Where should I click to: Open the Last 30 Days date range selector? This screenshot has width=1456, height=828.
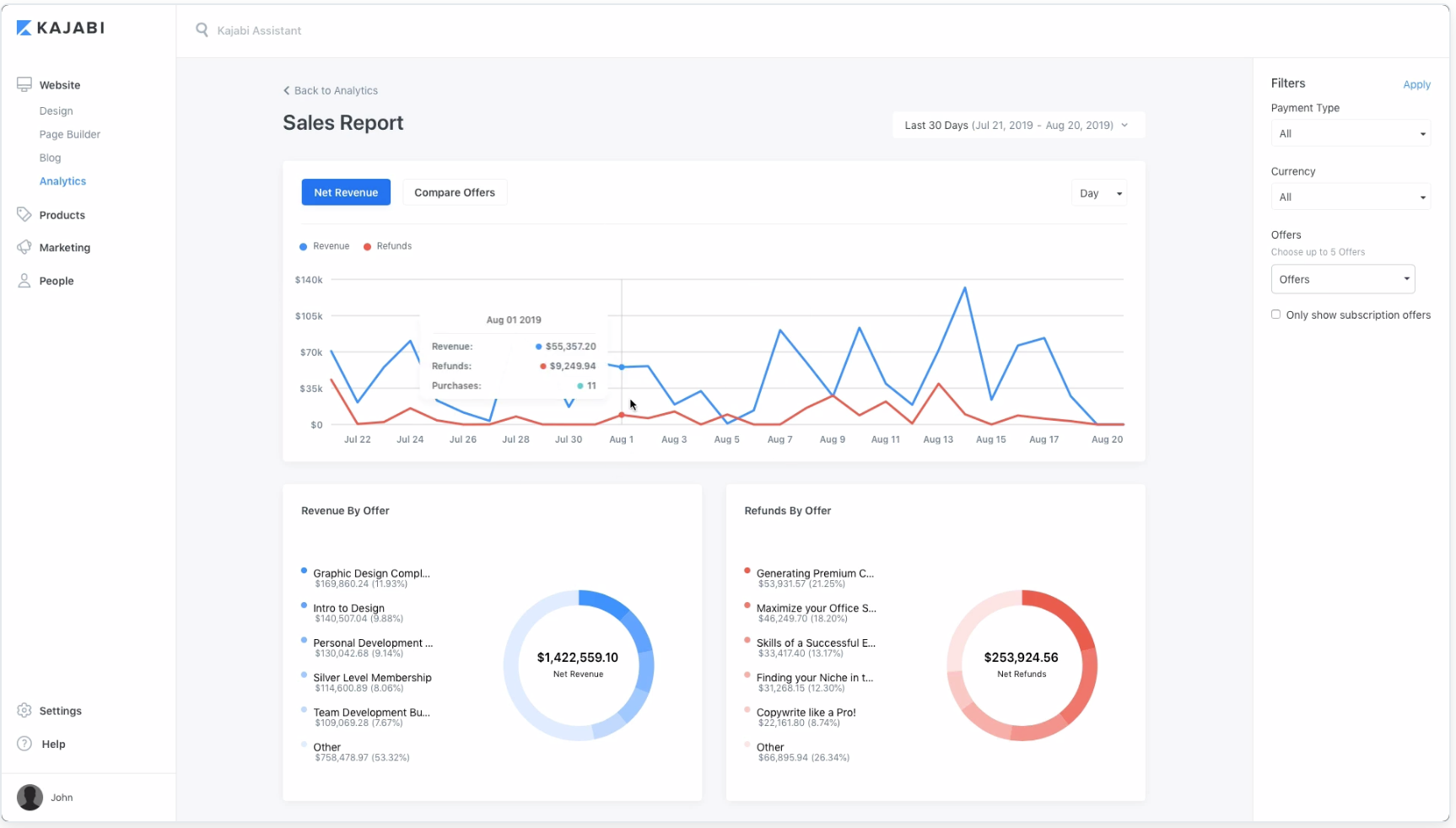pos(1017,125)
